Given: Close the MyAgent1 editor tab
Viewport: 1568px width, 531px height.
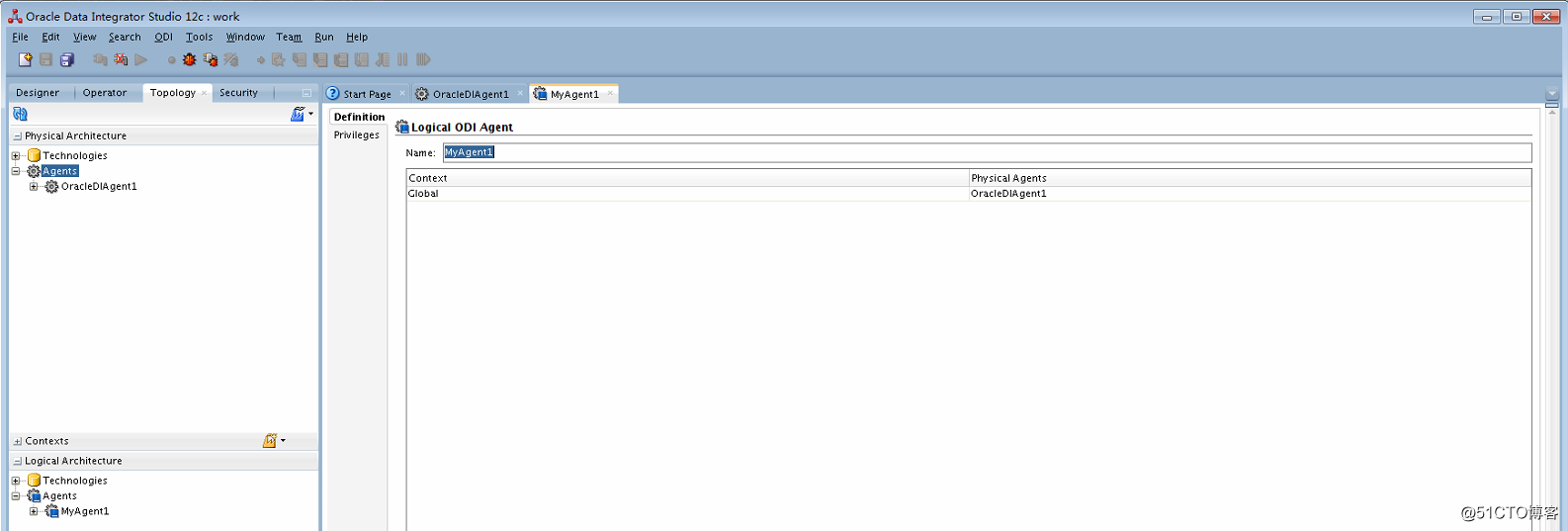Looking at the screenshot, I should pyautogui.click(x=610, y=94).
